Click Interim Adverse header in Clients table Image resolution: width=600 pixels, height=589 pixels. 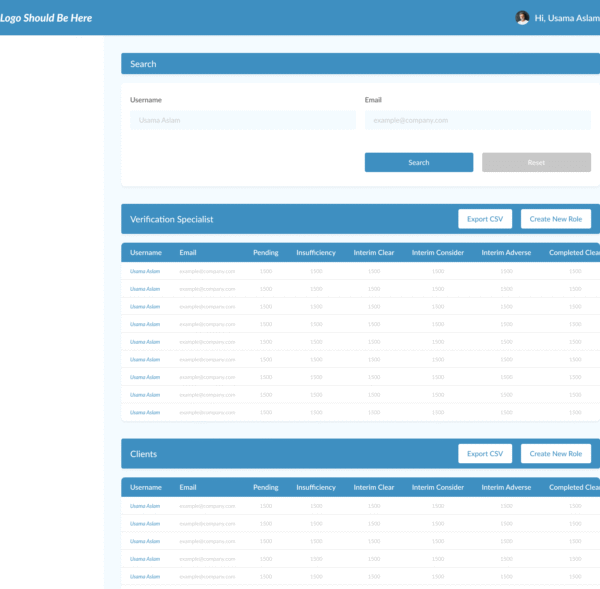(506, 488)
